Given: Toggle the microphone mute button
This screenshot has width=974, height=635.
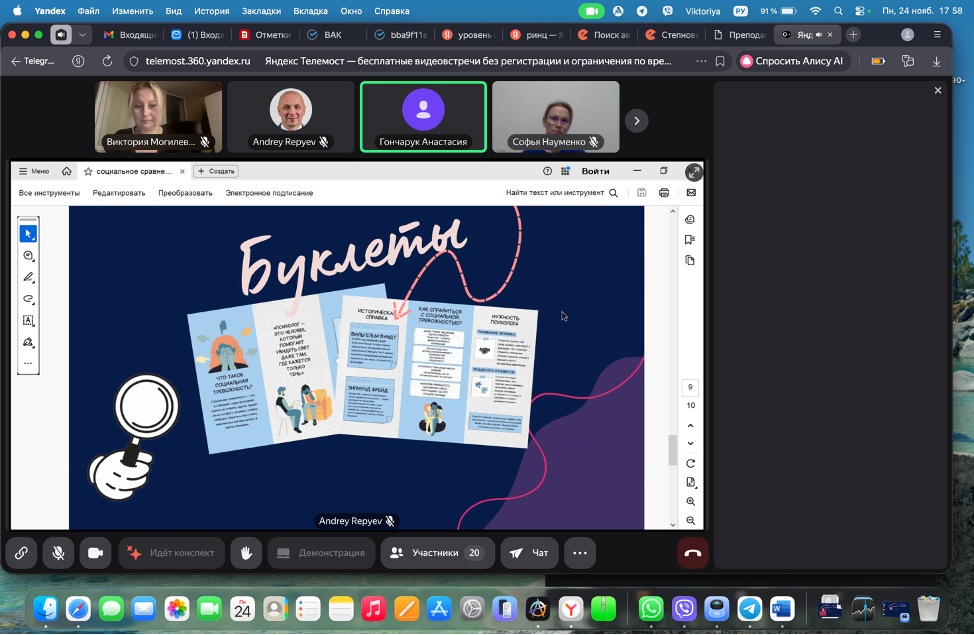Looking at the screenshot, I should tap(58, 552).
